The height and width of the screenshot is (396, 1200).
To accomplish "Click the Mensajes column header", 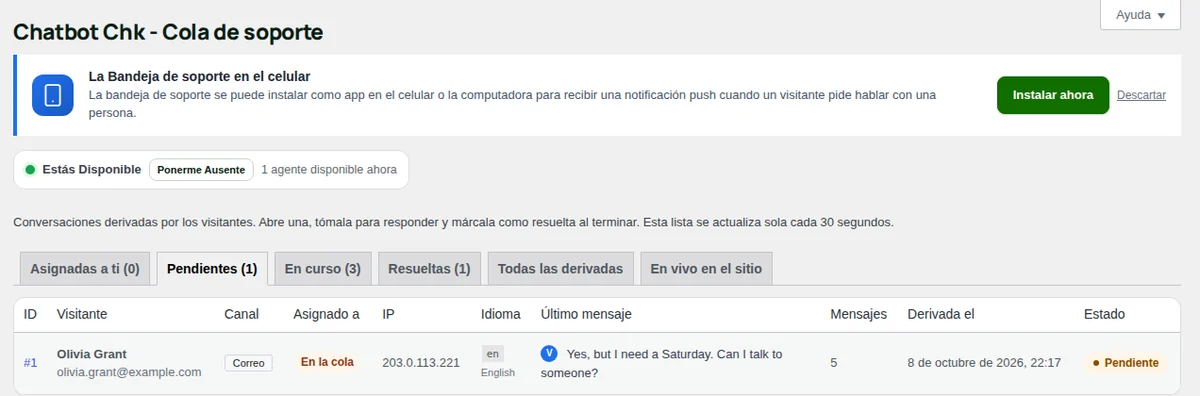I will tap(859, 314).
